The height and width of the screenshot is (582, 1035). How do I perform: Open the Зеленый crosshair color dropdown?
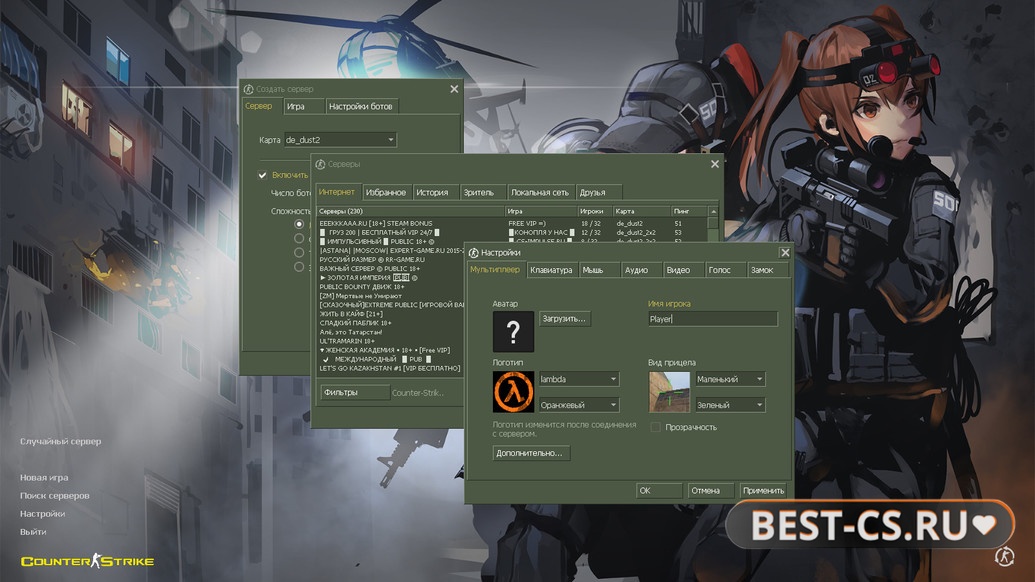tap(730, 404)
